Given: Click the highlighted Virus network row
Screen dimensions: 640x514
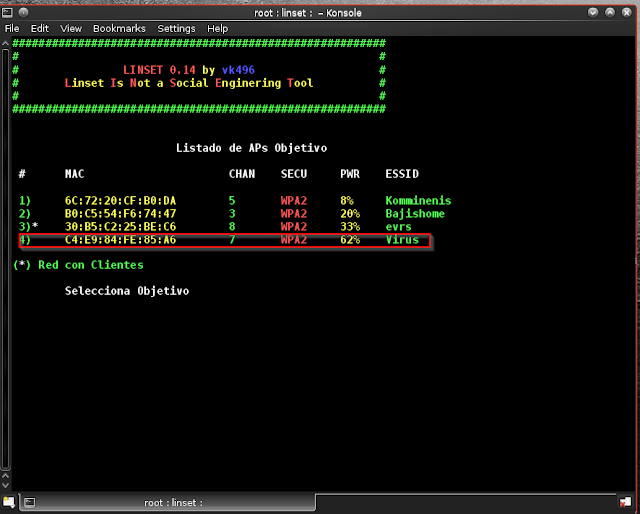Looking at the screenshot, I should click(224, 241).
